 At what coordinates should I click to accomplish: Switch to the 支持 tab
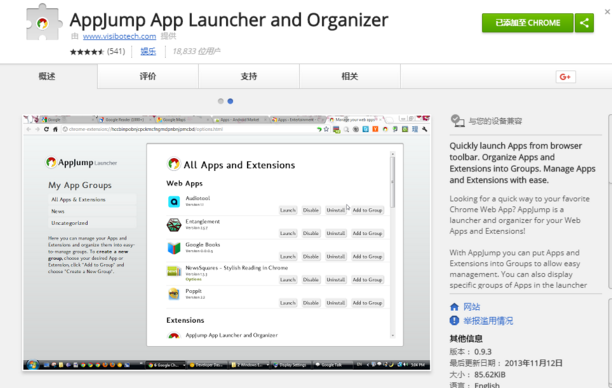tap(249, 76)
